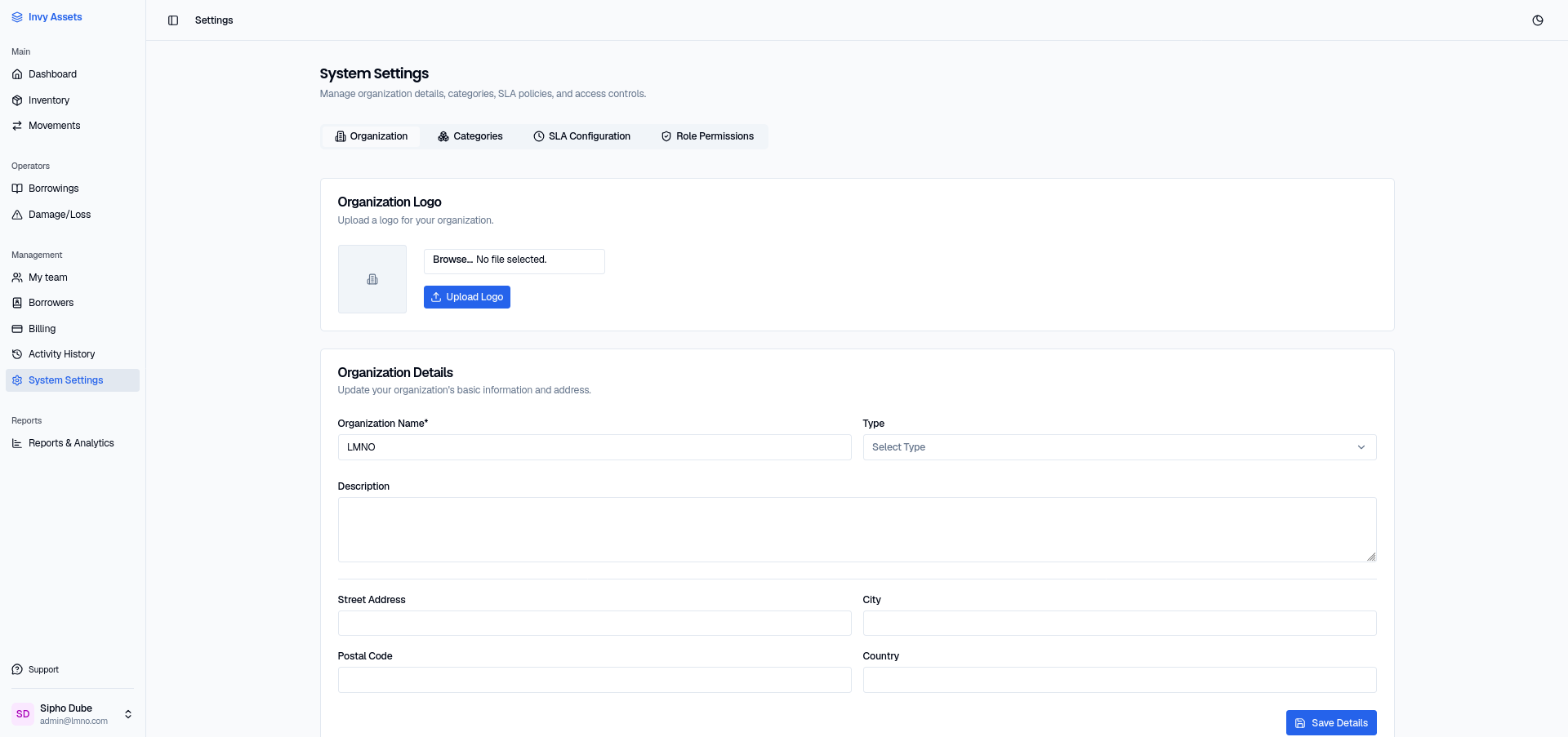This screenshot has width=1568, height=737.
Task: Click the Organization Name input field
Action: click(x=595, y=447)
